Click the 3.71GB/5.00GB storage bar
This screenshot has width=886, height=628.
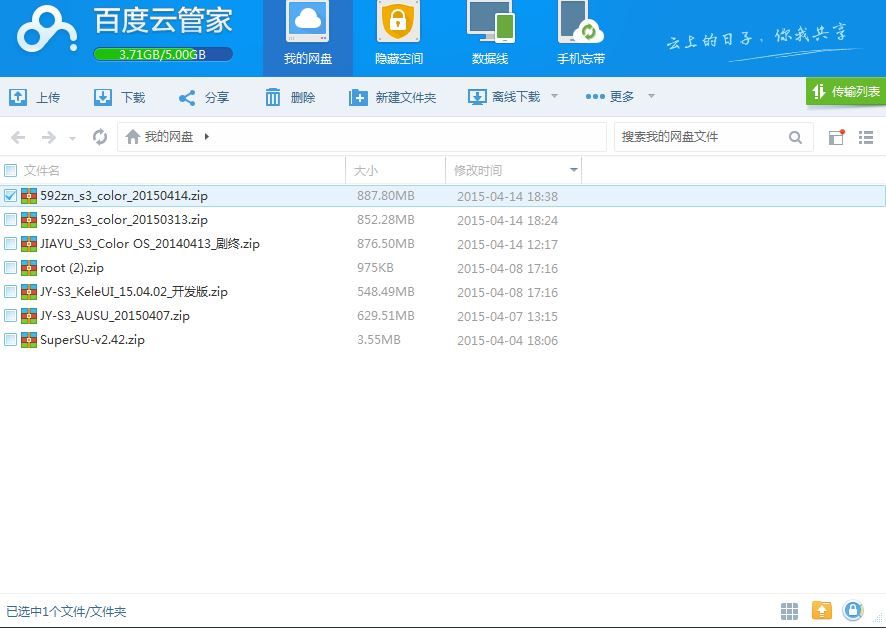click(x=163, y=54)
